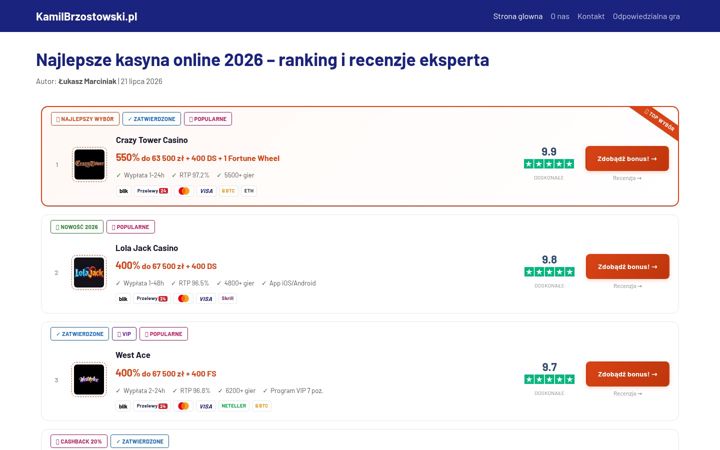Image resolution: width=720 pixels, height=450 pixels.
Task: Click BTC icon on West Ace card
Action: pos(261,406)
